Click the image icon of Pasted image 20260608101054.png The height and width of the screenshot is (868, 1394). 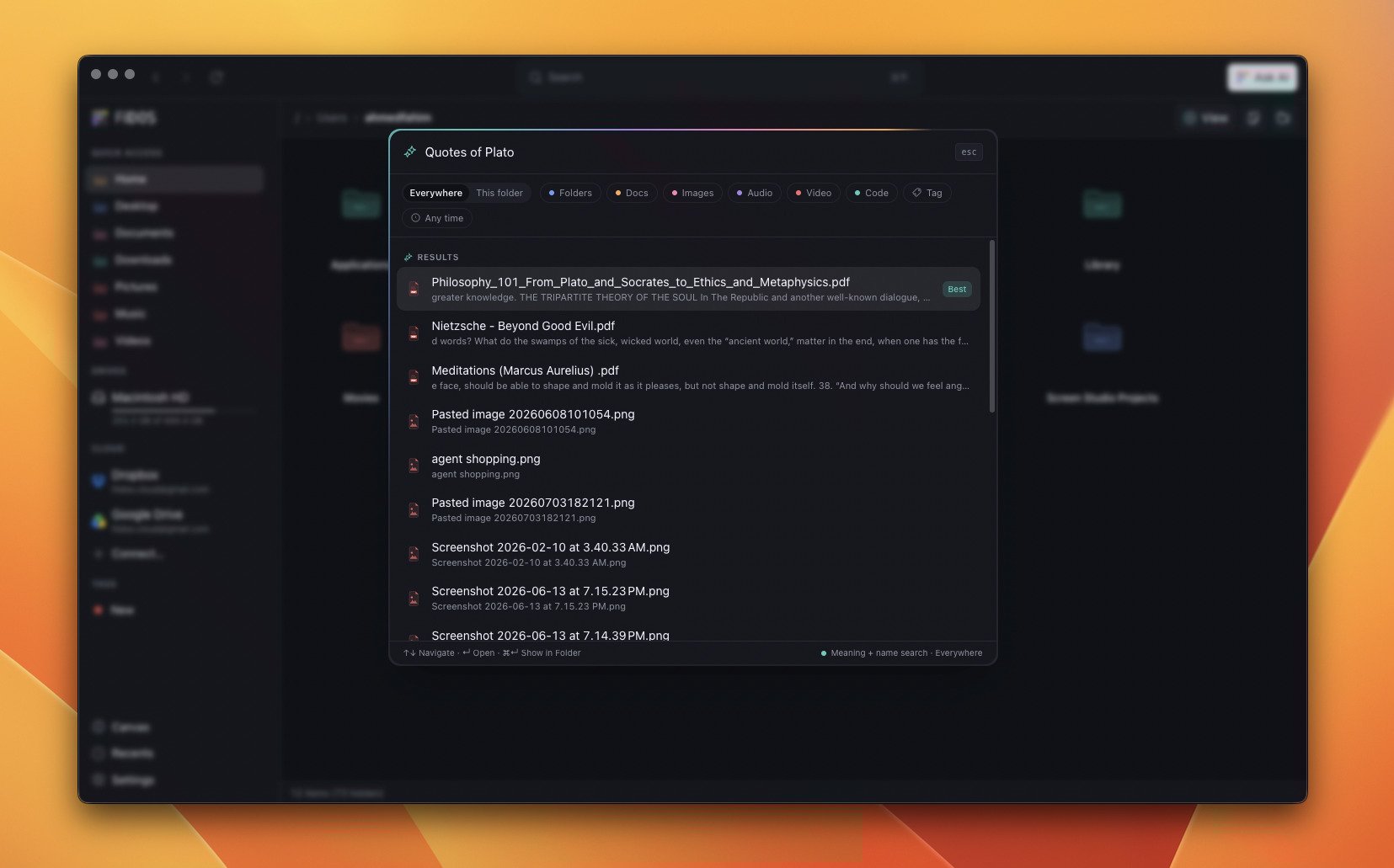pos(414,422)
